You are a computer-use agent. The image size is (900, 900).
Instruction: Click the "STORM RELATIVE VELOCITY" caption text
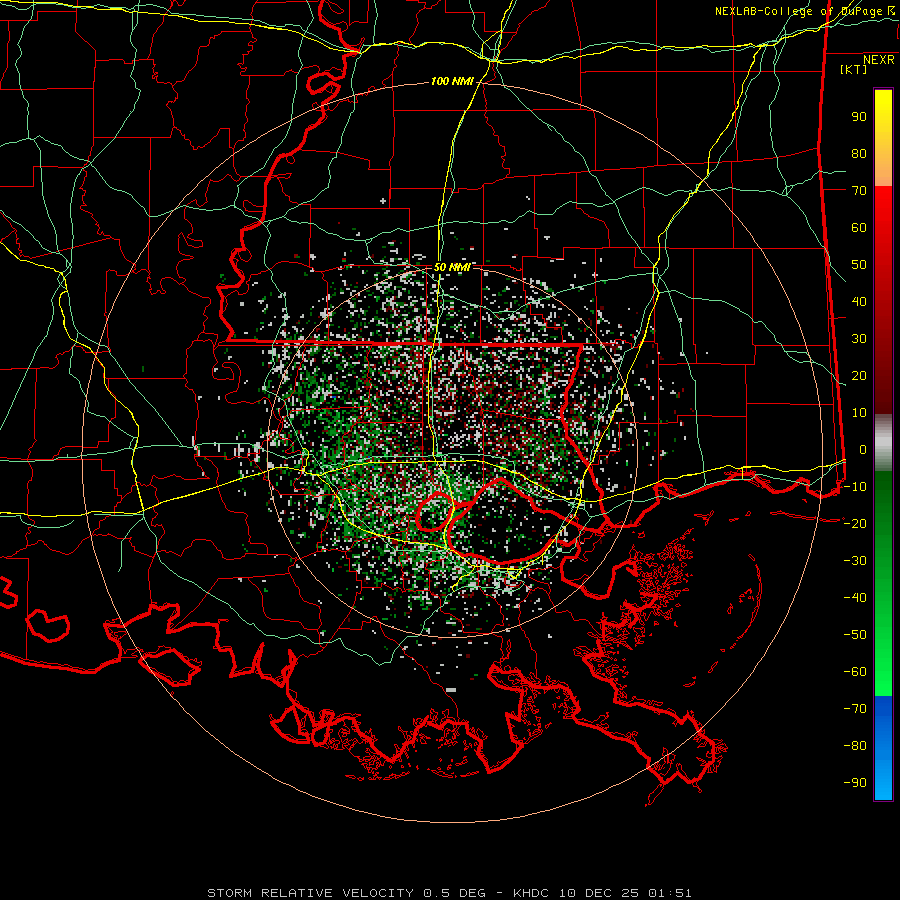(311, 893)
